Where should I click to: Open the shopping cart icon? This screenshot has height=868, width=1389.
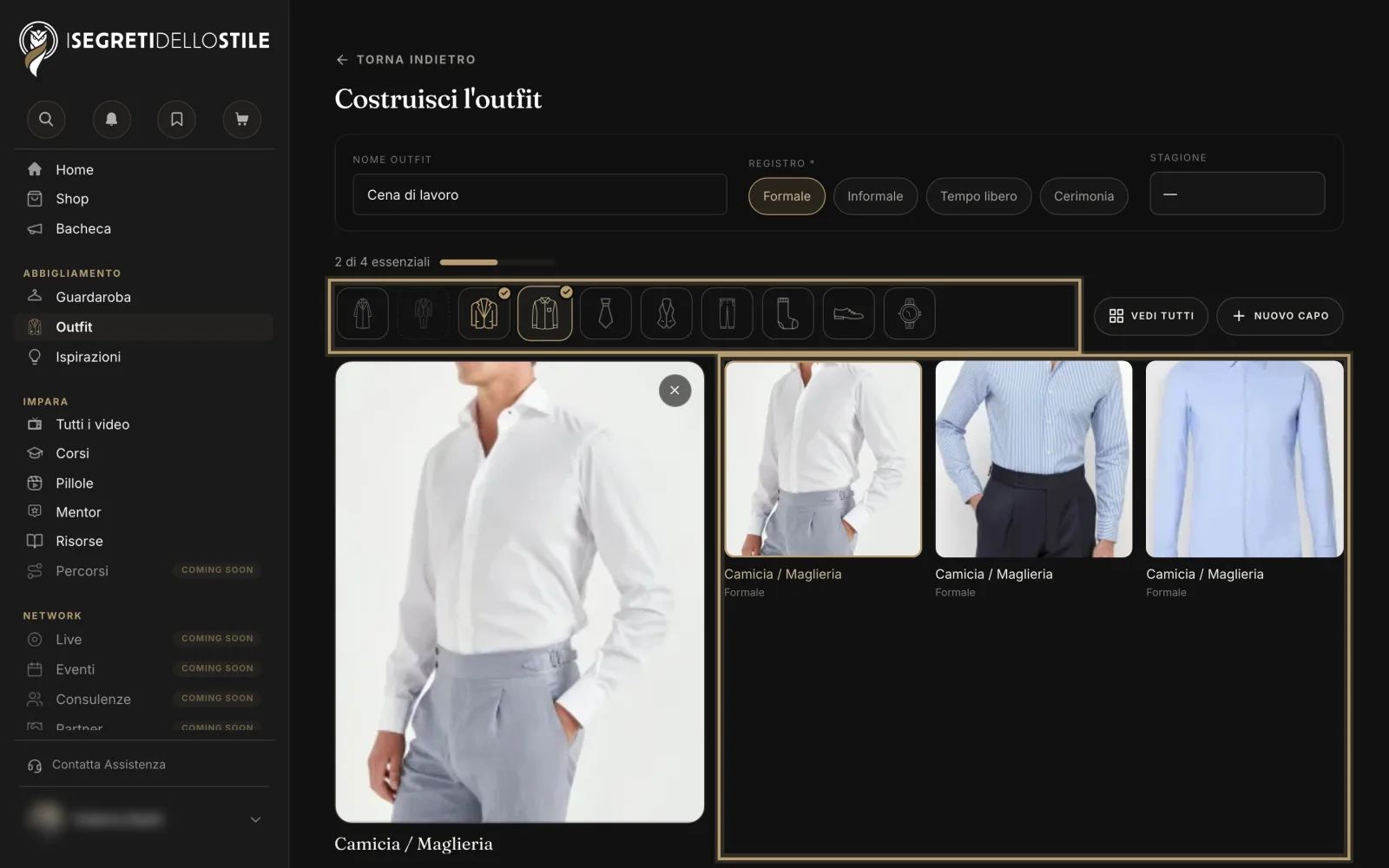click(241, 119)
